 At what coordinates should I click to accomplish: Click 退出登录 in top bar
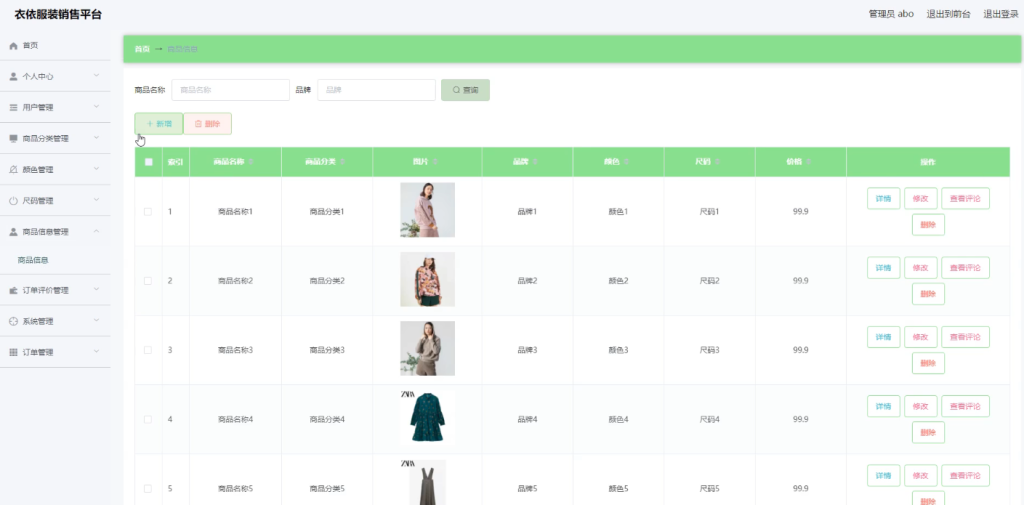1000,14
